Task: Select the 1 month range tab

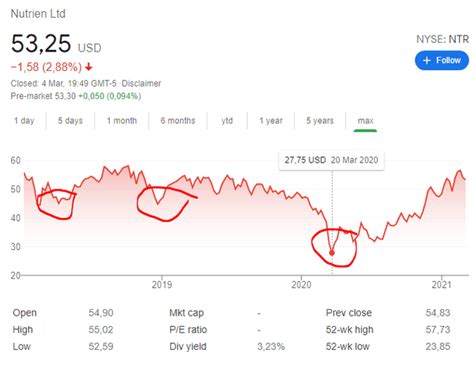Action: [122, 121]
